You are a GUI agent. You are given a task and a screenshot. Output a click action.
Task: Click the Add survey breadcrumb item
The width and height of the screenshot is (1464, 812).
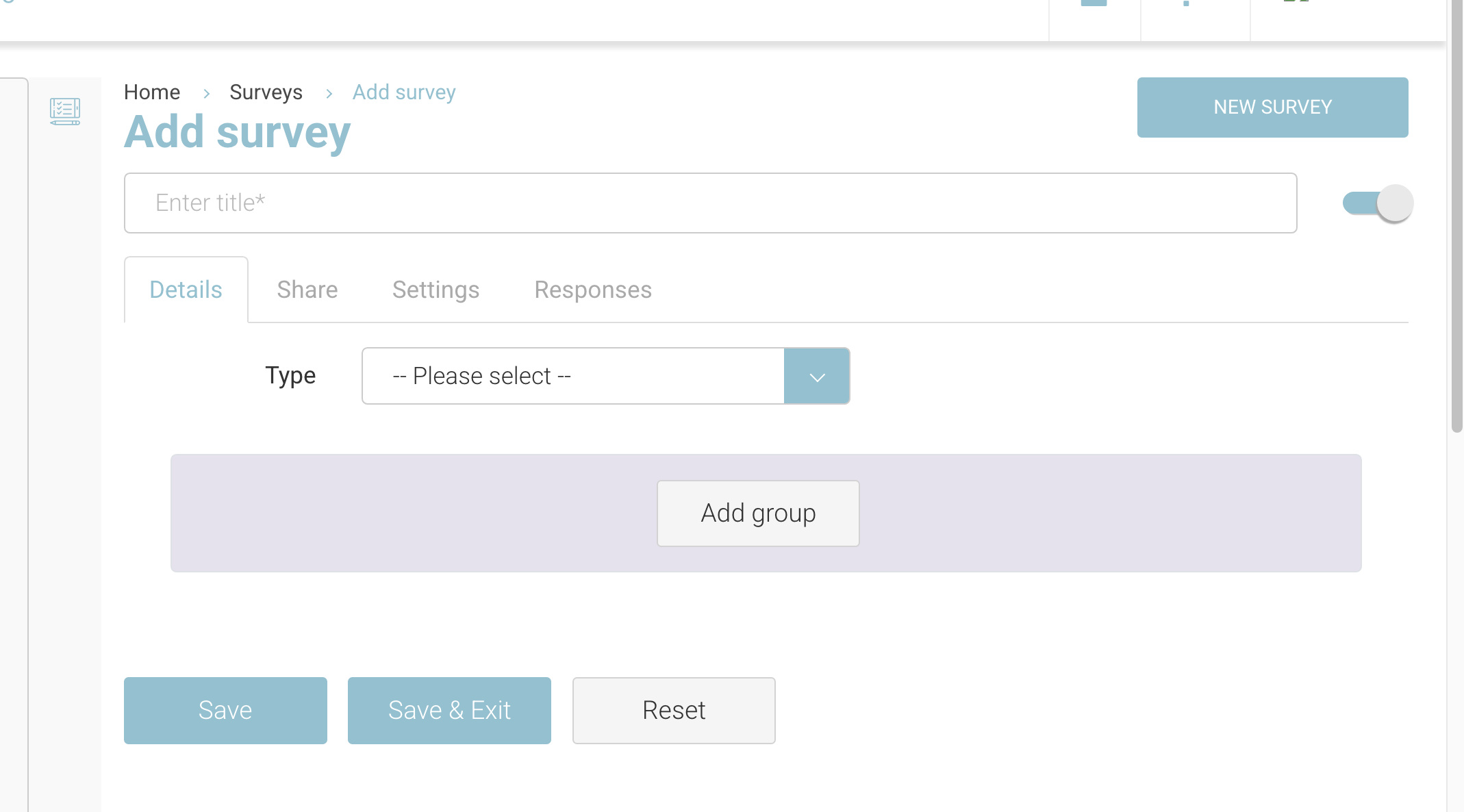click(x=404, y=92)
